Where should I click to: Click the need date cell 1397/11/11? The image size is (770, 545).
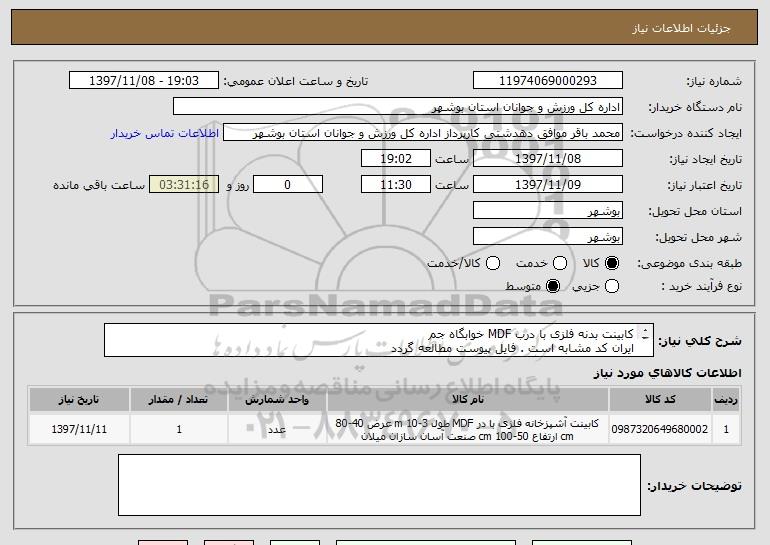79,429
